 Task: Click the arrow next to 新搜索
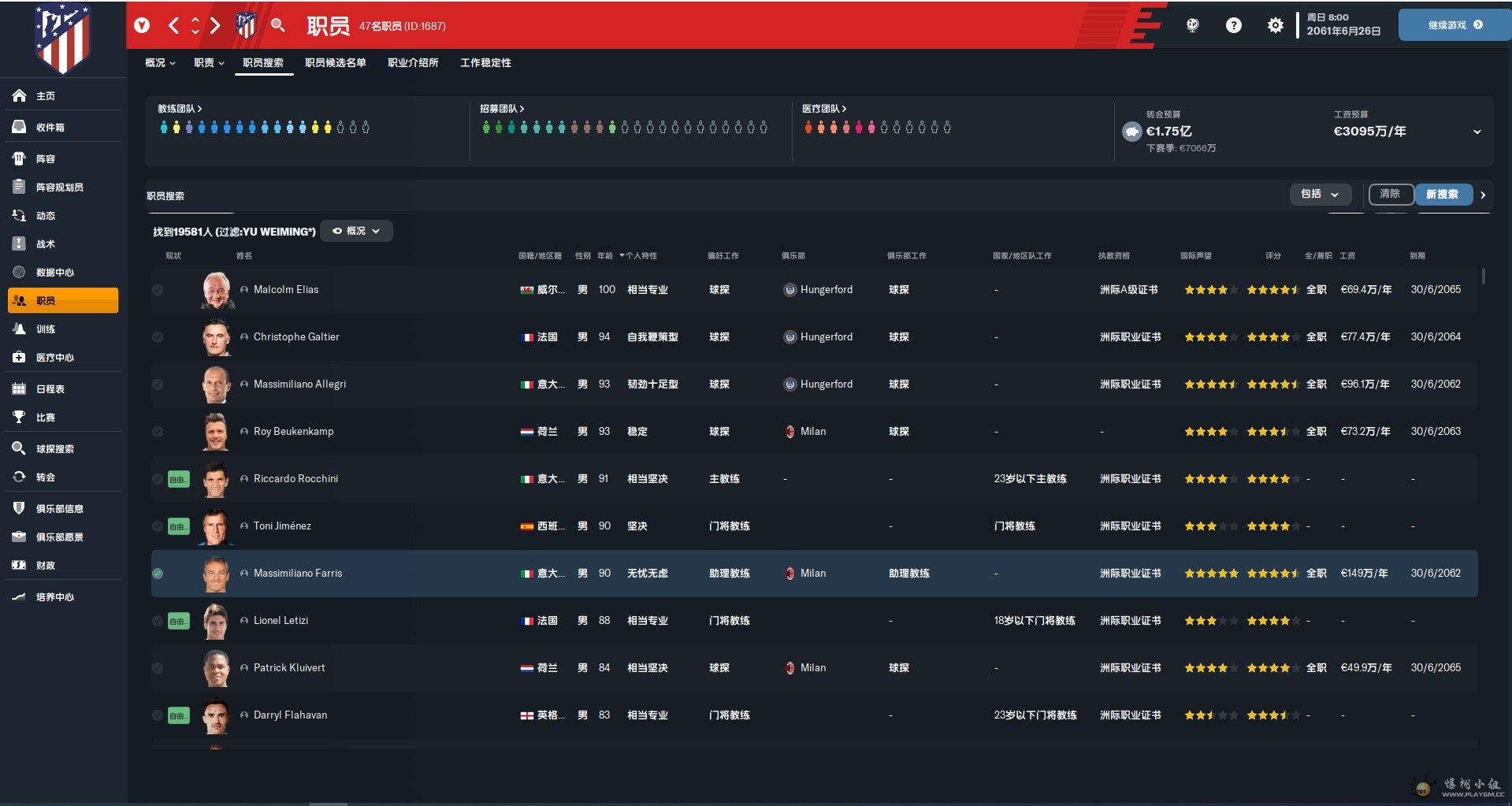click(1483, 195)
